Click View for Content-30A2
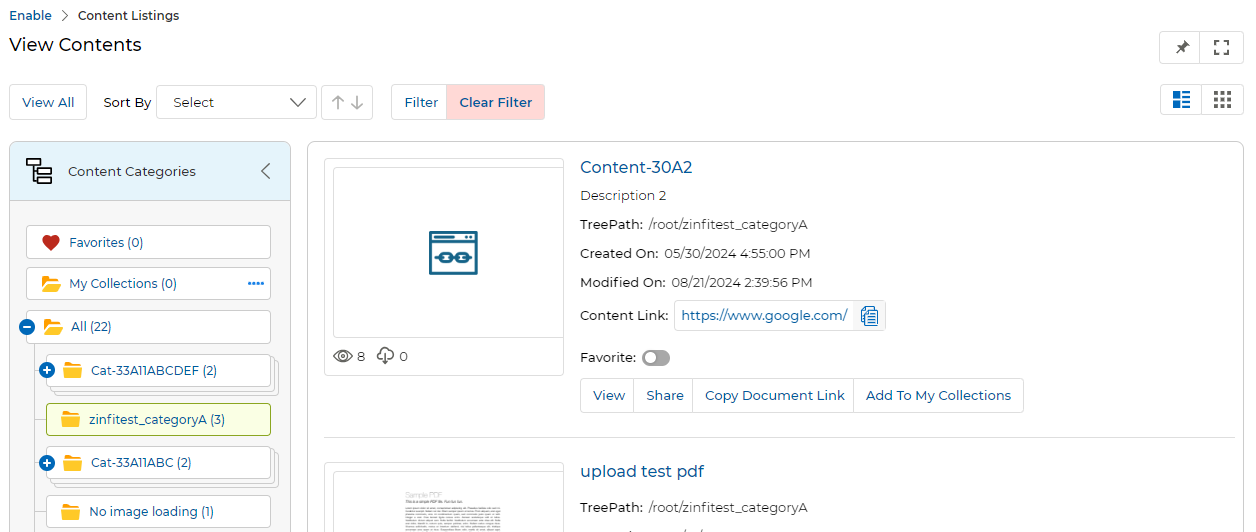This screenshot has width=1256, height=532. (608, 395)
